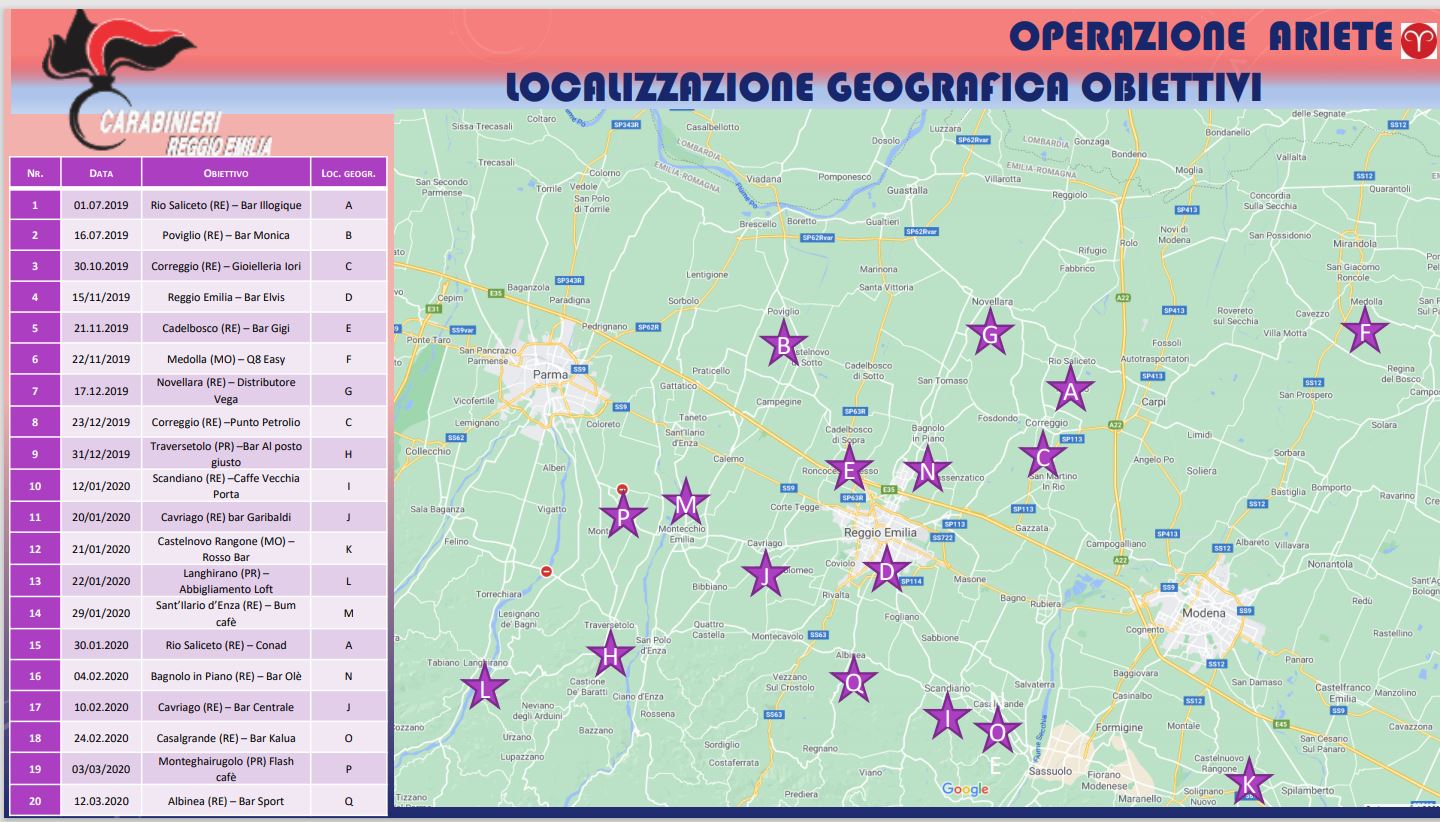Click star marker N near Bagnolo in Piano
Viewport: 1440px width, 822px height.
927,469
